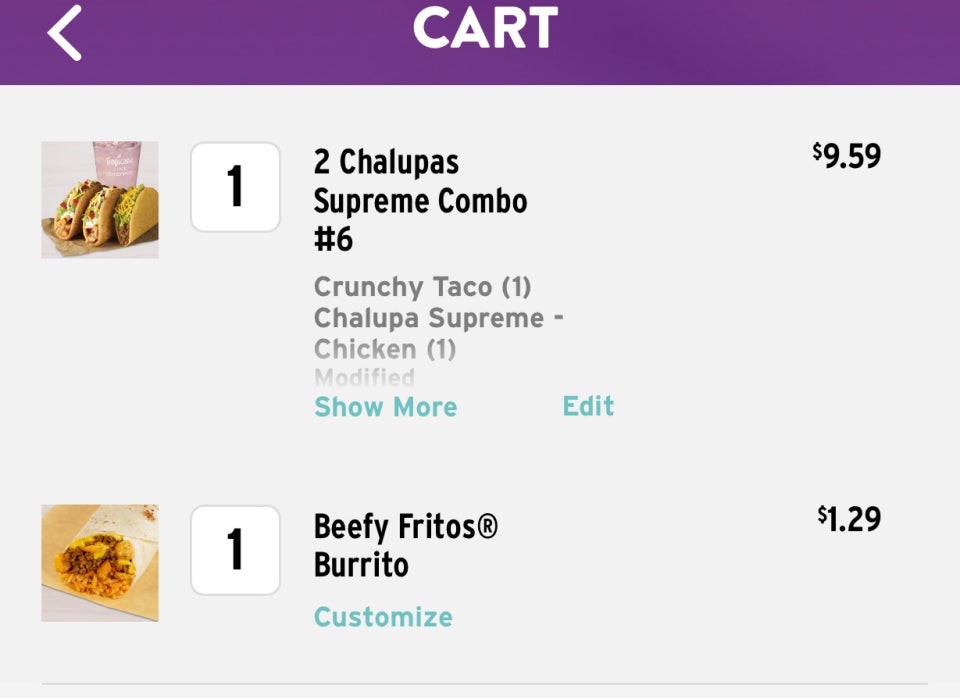Open the Chalupas Supreme Combo thumbnail
This screenshot has height=698, width=960.
pyautogui.click(x=100, y=200)
